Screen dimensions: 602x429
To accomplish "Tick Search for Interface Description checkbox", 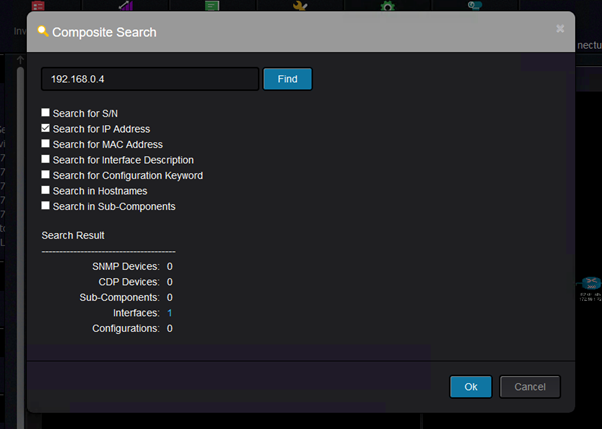I will [x=45, y=159].
